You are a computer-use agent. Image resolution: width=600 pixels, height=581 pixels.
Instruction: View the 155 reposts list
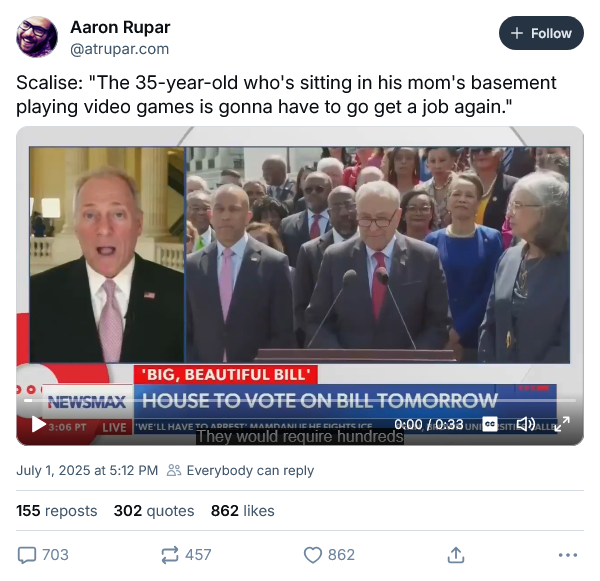(x=57, y=511)
